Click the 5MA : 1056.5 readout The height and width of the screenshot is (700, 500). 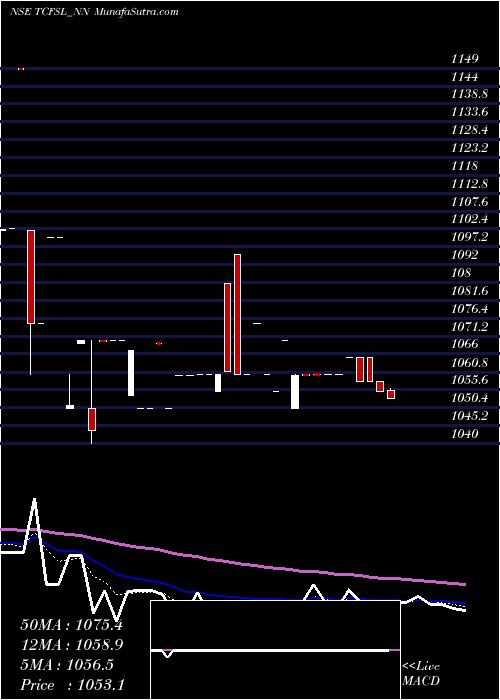67,665
